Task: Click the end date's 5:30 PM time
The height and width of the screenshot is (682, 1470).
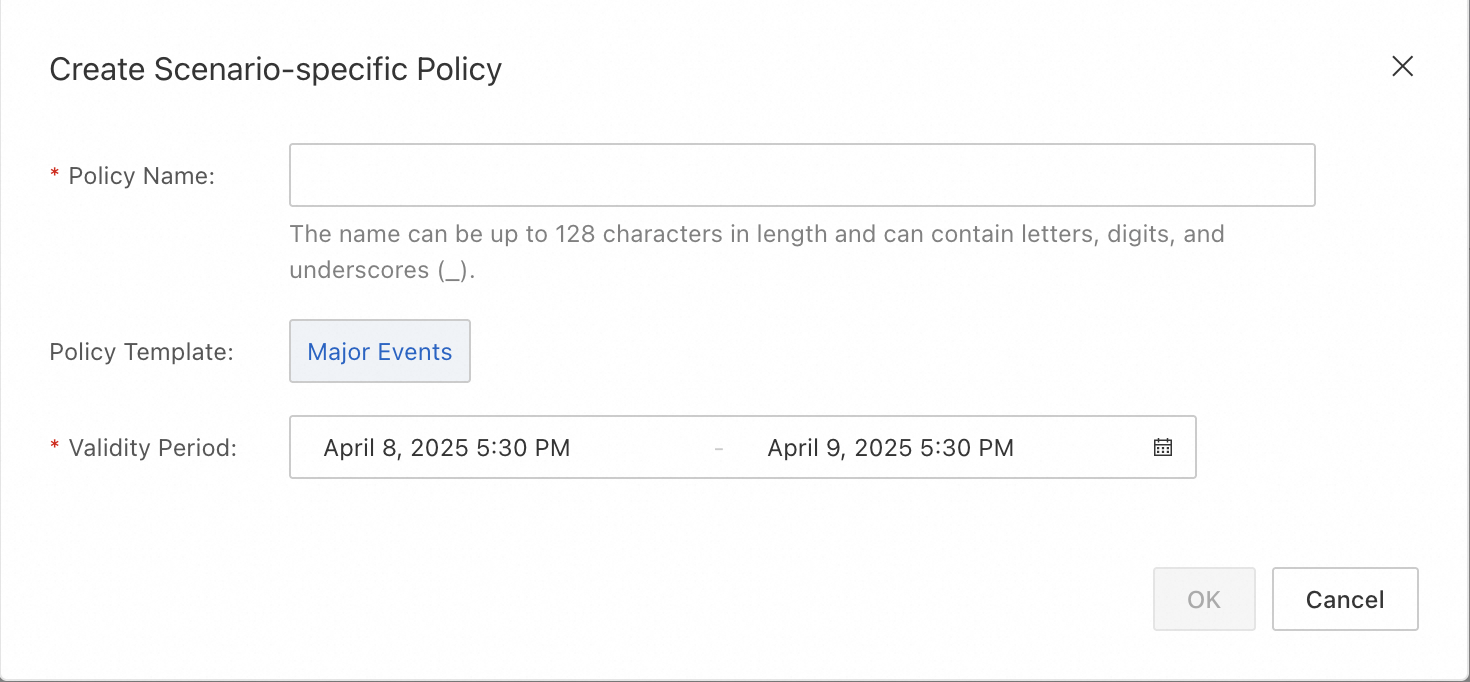Action: click(x=969, y=448)
